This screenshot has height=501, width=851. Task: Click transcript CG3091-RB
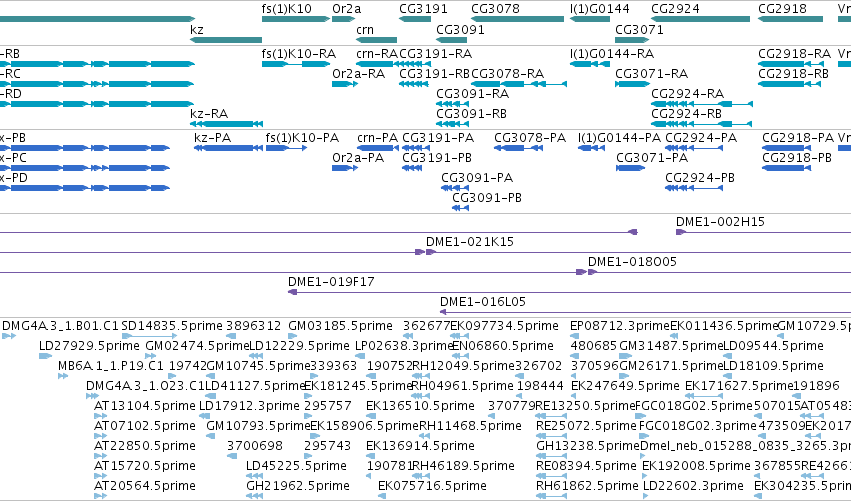coord(472,113)
